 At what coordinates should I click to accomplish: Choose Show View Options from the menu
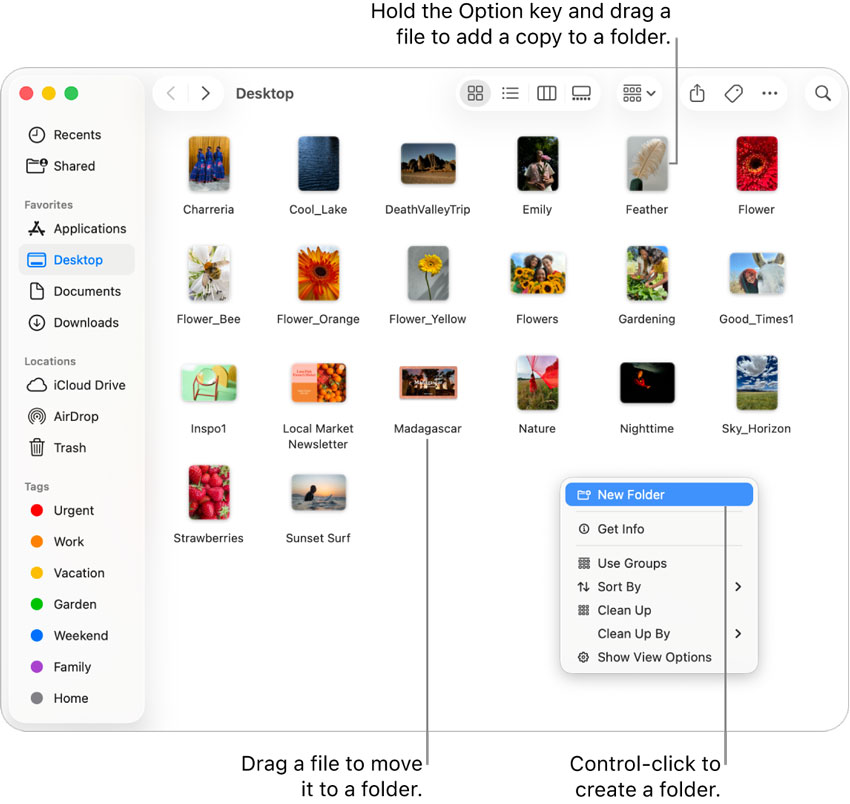coord(653,657)
